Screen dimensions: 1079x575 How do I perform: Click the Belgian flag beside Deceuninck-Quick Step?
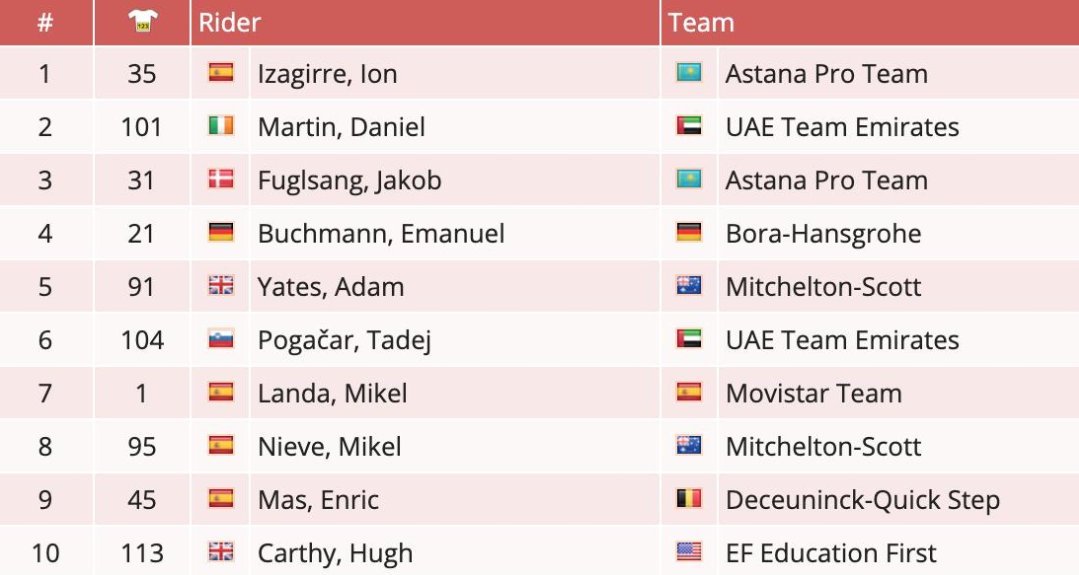pyautogui.click(x=689, y=499)
